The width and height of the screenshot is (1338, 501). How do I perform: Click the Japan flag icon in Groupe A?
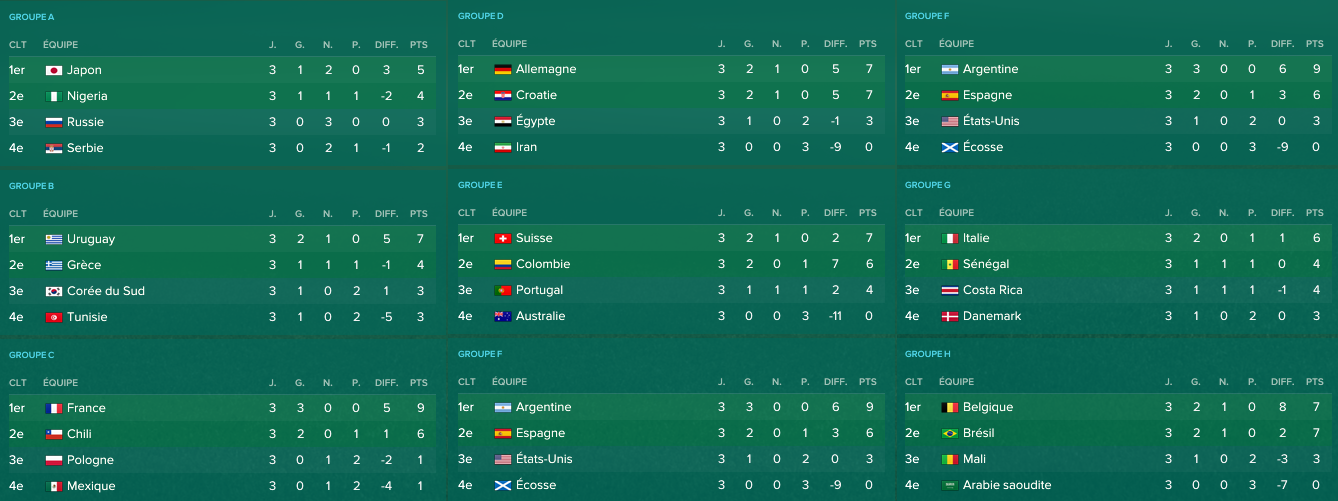pyautogui.click(x=54, y=70)
